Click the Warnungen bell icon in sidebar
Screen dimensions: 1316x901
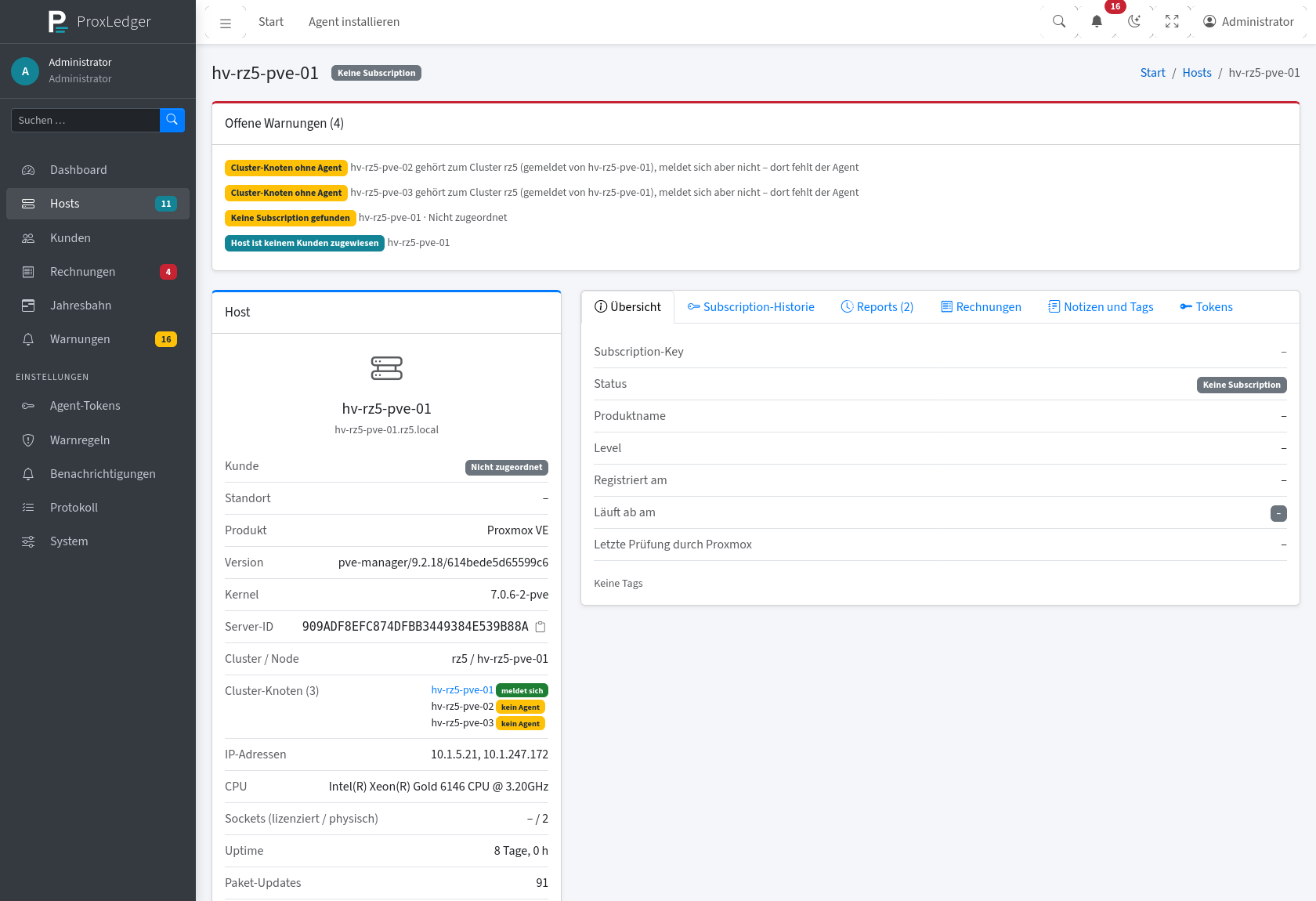coord(28,339)
